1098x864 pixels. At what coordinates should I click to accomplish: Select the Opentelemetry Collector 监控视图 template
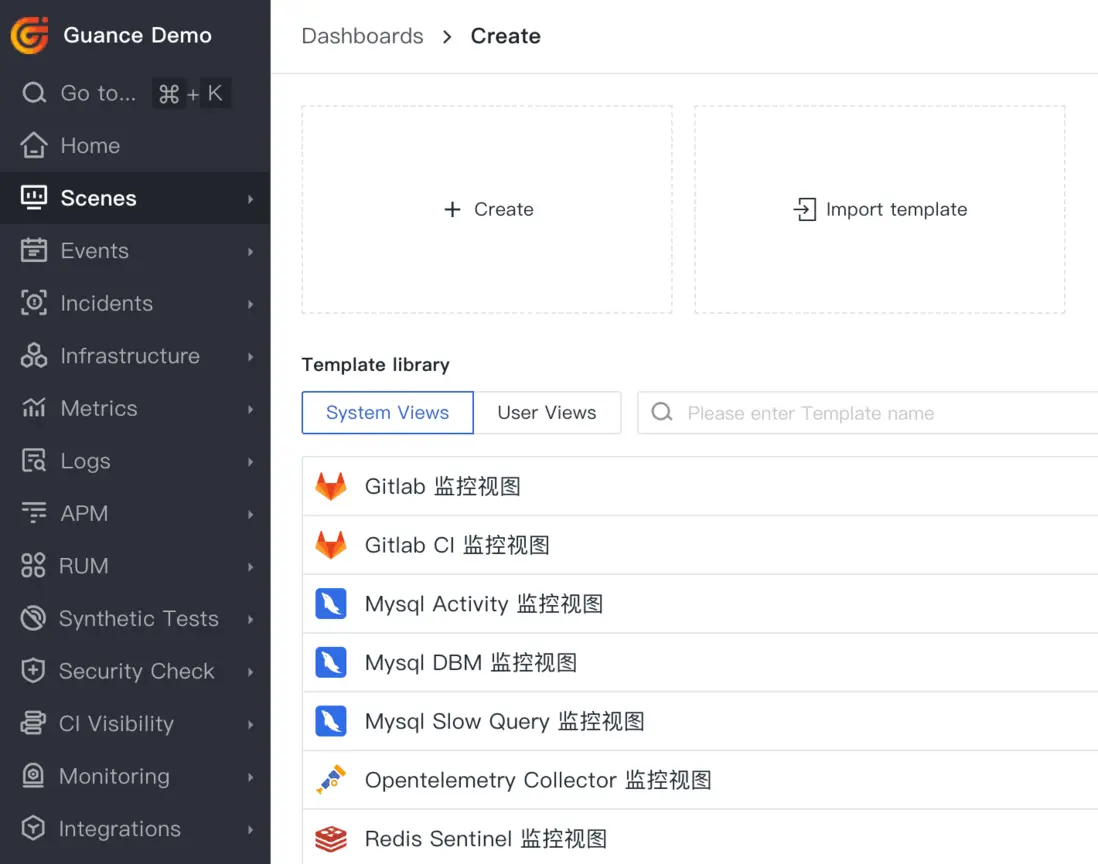click(x=700, y=780)
